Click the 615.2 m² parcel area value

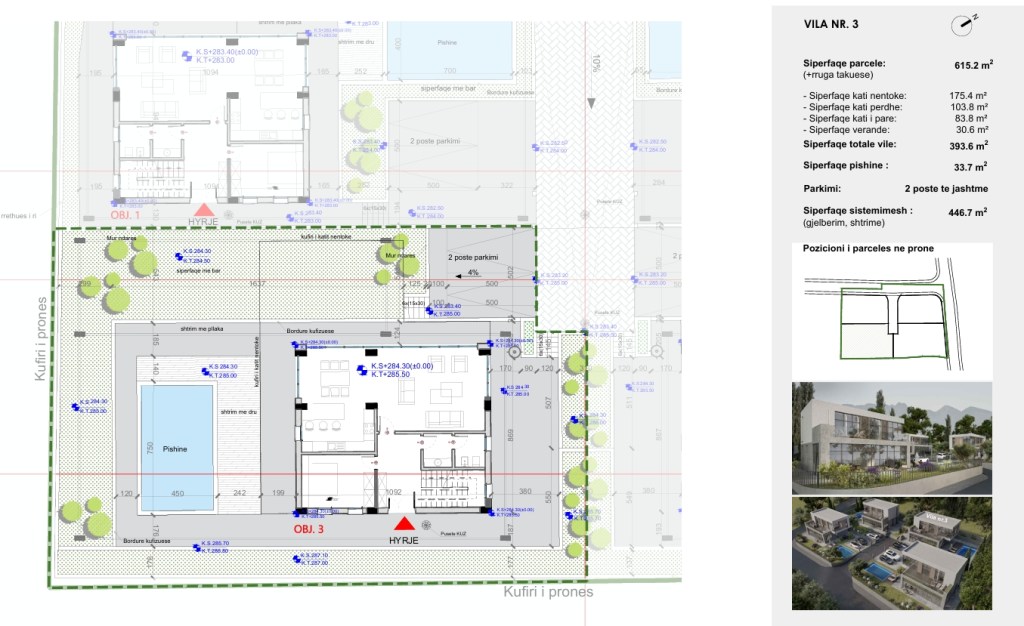pyautogui.click(x=972, y=65)
